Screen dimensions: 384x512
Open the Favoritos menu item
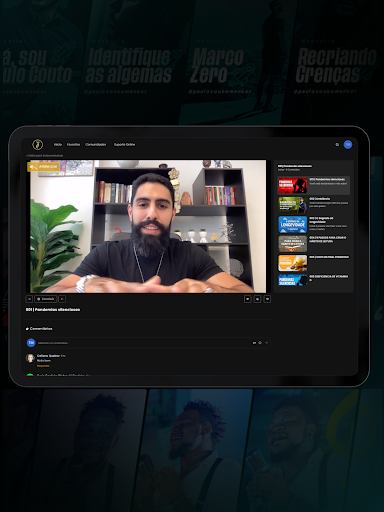(73, 144)
